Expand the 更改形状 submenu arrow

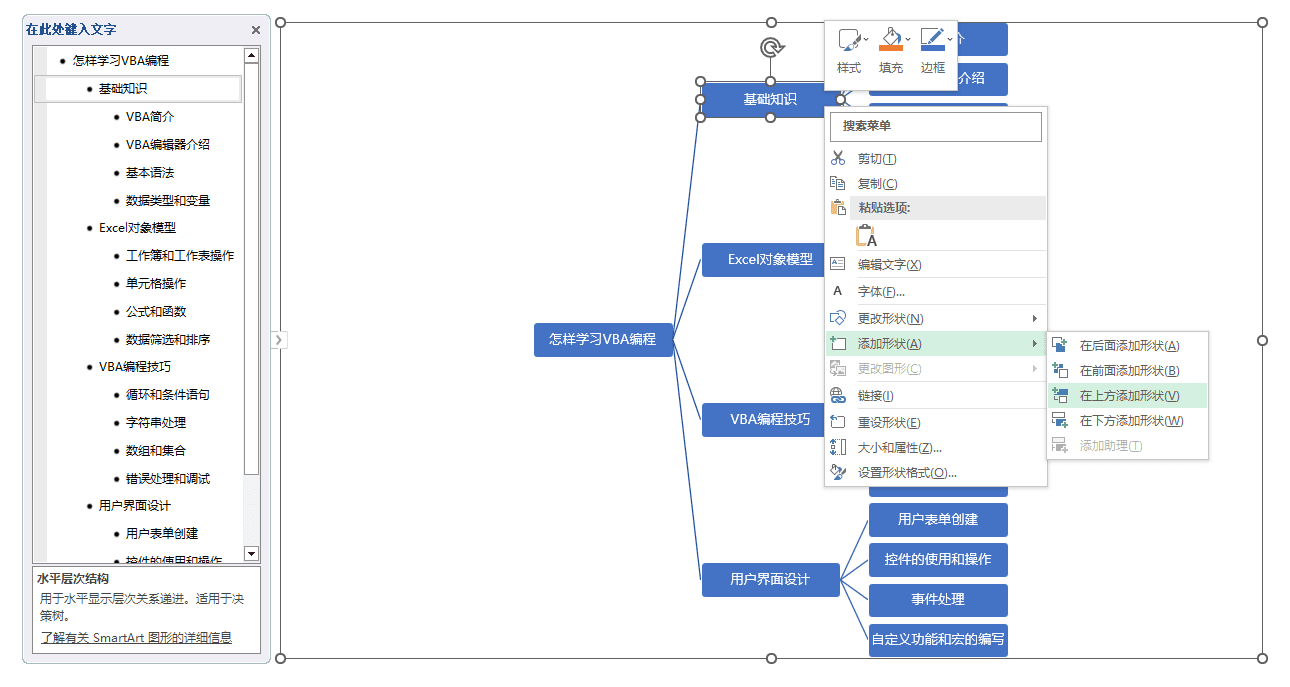click(1035, 318)
